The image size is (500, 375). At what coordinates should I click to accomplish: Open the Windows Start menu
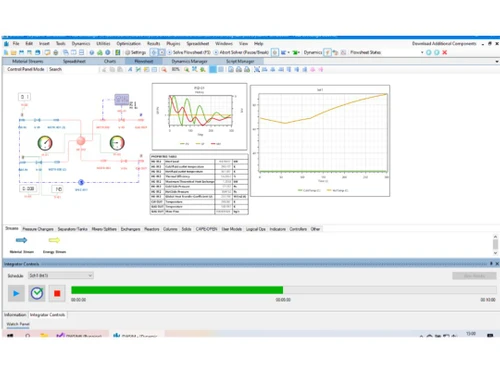pos(10,335)
